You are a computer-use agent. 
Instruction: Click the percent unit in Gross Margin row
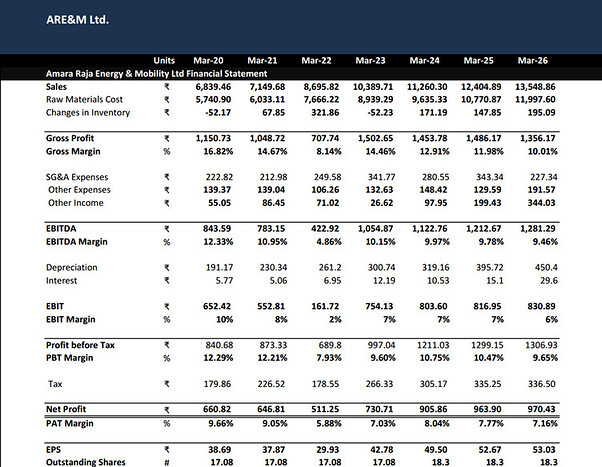click(x=167, y=151)
